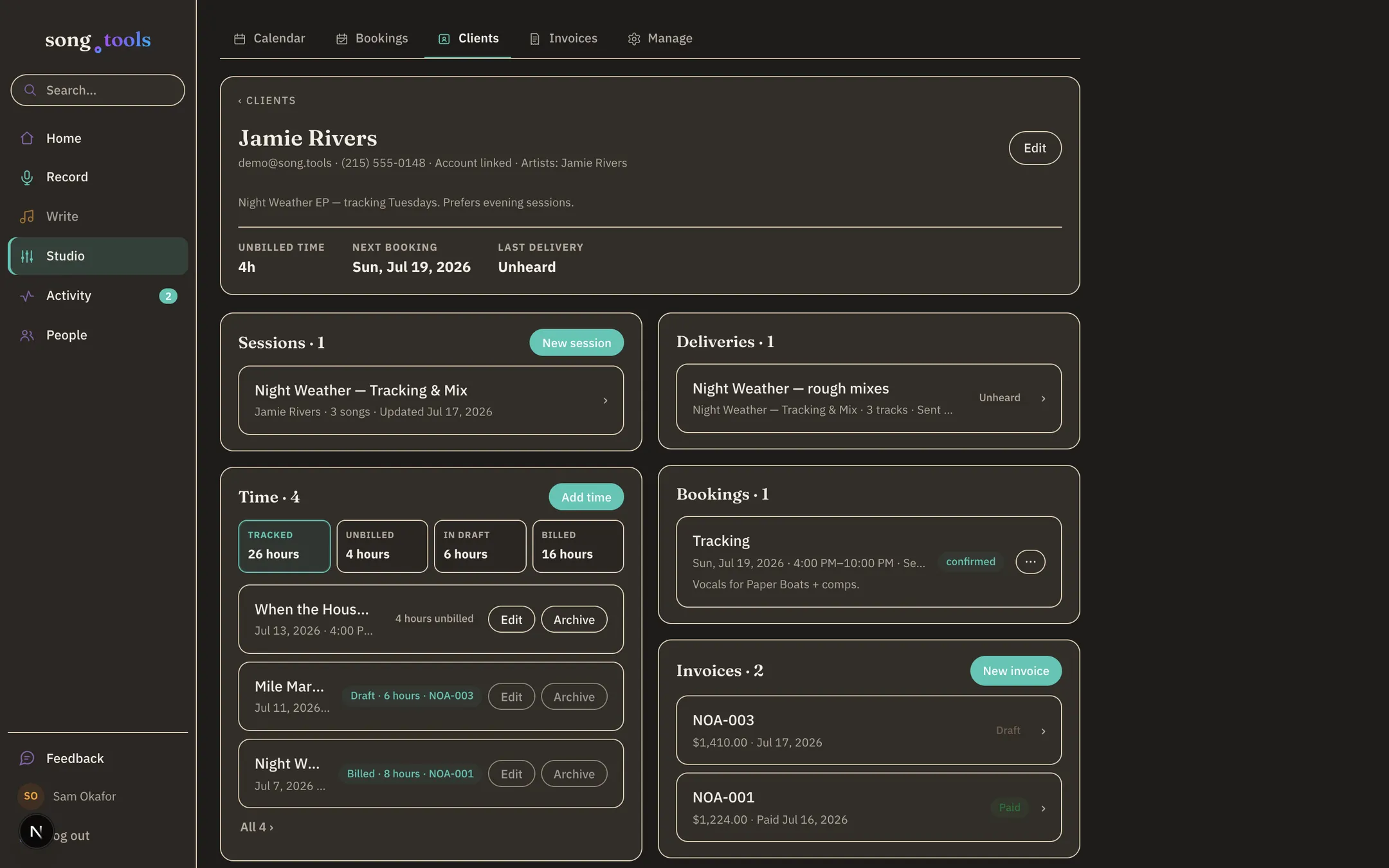Filter time by Billed 16 hours
The image size is (1389, 868).
point(577,546)
